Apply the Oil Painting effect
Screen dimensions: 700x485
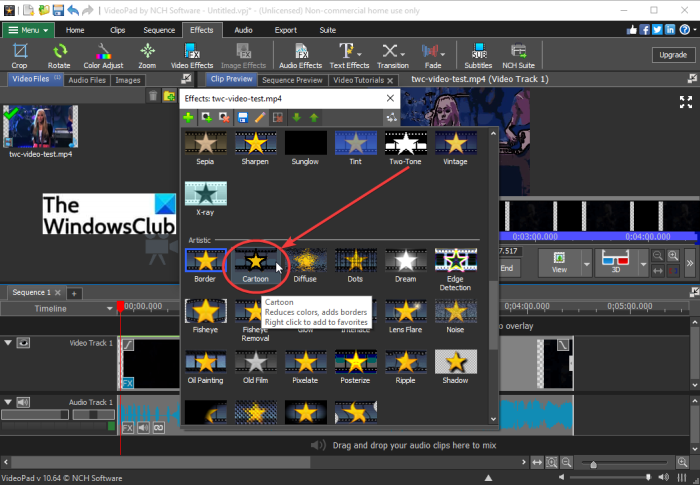click(205, 367)
